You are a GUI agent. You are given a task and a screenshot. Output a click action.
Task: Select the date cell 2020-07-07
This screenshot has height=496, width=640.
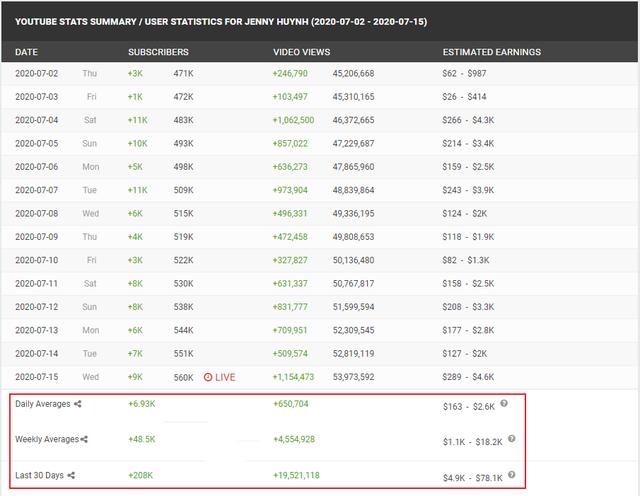pyautogui.click(x=37, y=190)
